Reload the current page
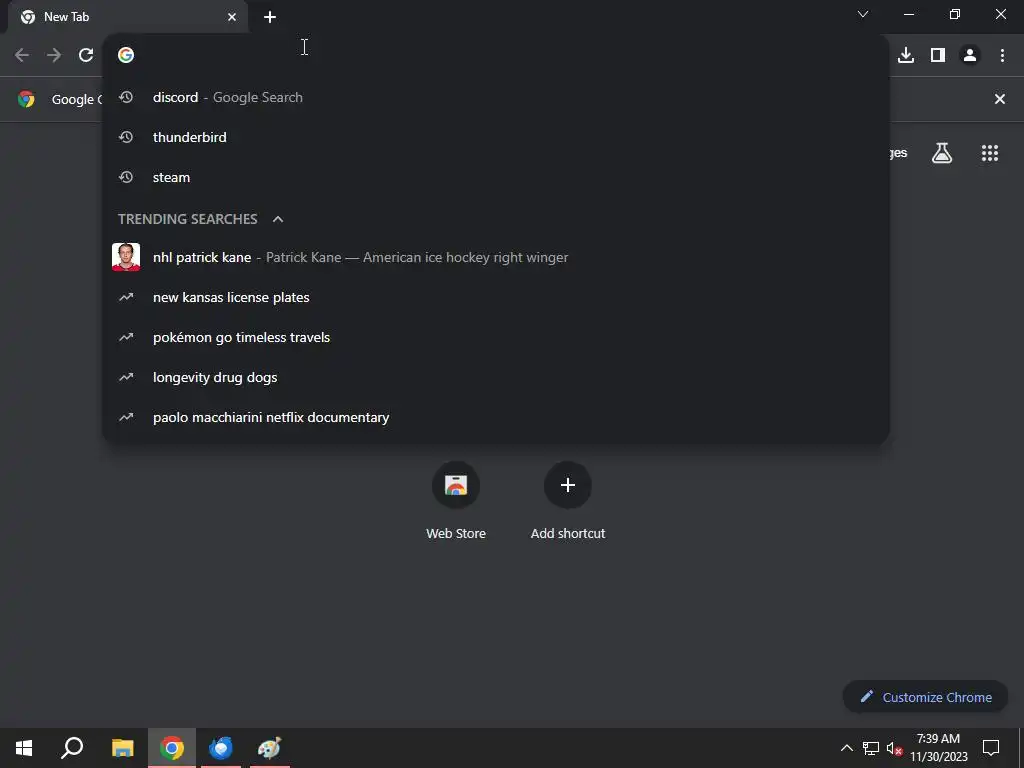This screenshot has height=768, width=1024. coord(86,55)
